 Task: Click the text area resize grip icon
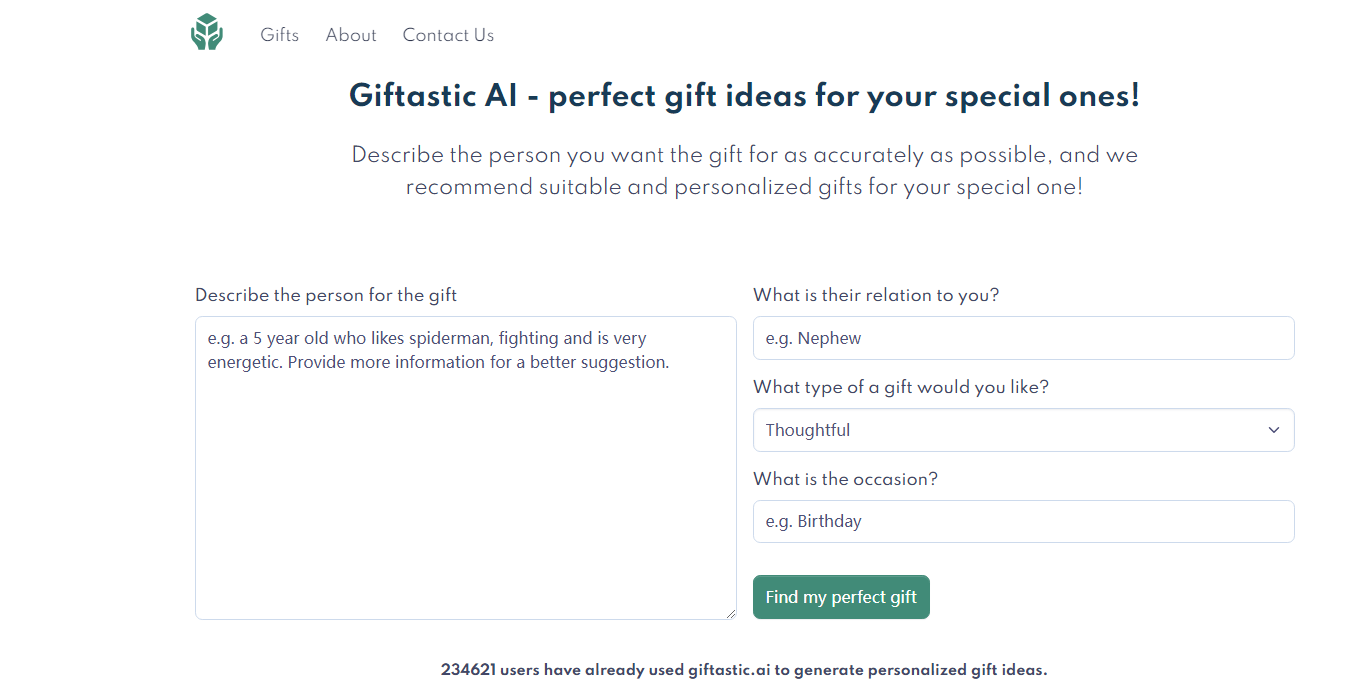click(731, 614)
